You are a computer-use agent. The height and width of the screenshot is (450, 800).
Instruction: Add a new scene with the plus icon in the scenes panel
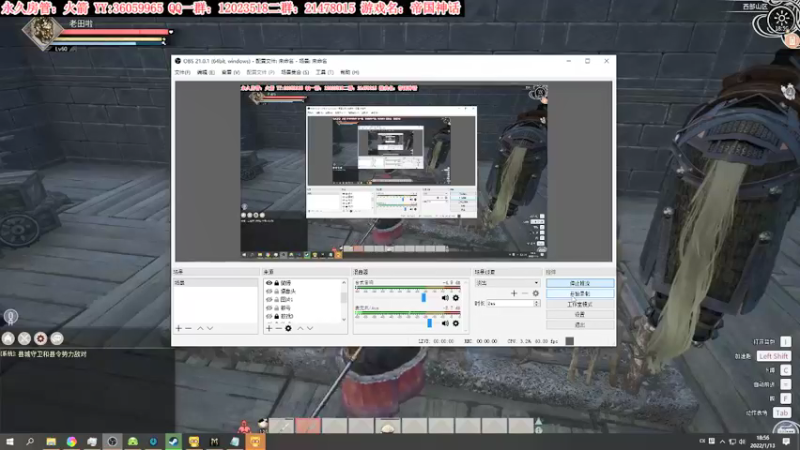pos(179,329)
